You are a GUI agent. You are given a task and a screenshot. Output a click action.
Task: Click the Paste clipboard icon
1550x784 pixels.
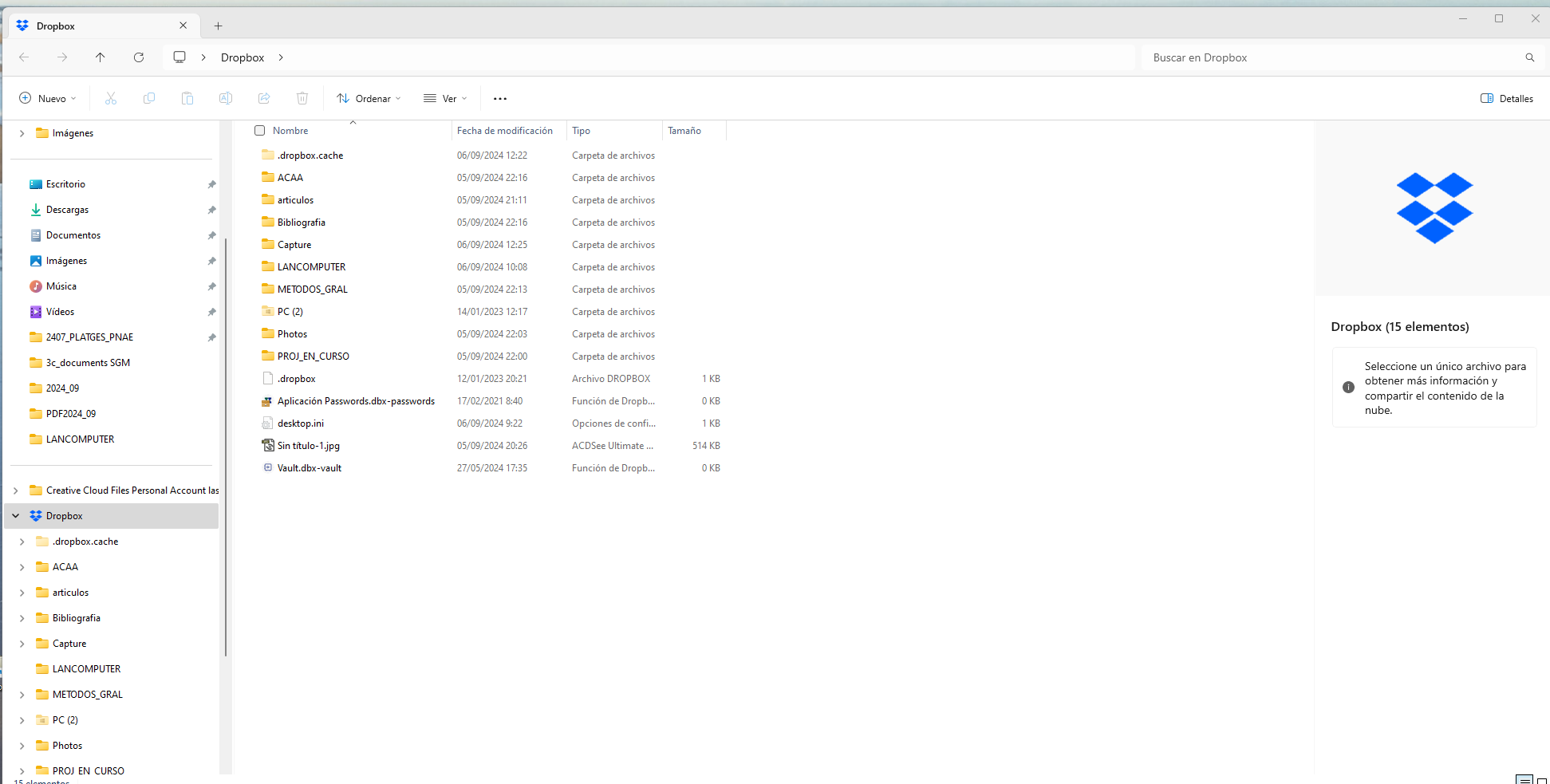[187, 98]
